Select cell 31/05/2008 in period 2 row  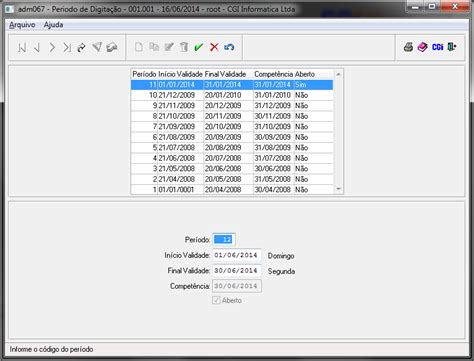coord(273,179)
